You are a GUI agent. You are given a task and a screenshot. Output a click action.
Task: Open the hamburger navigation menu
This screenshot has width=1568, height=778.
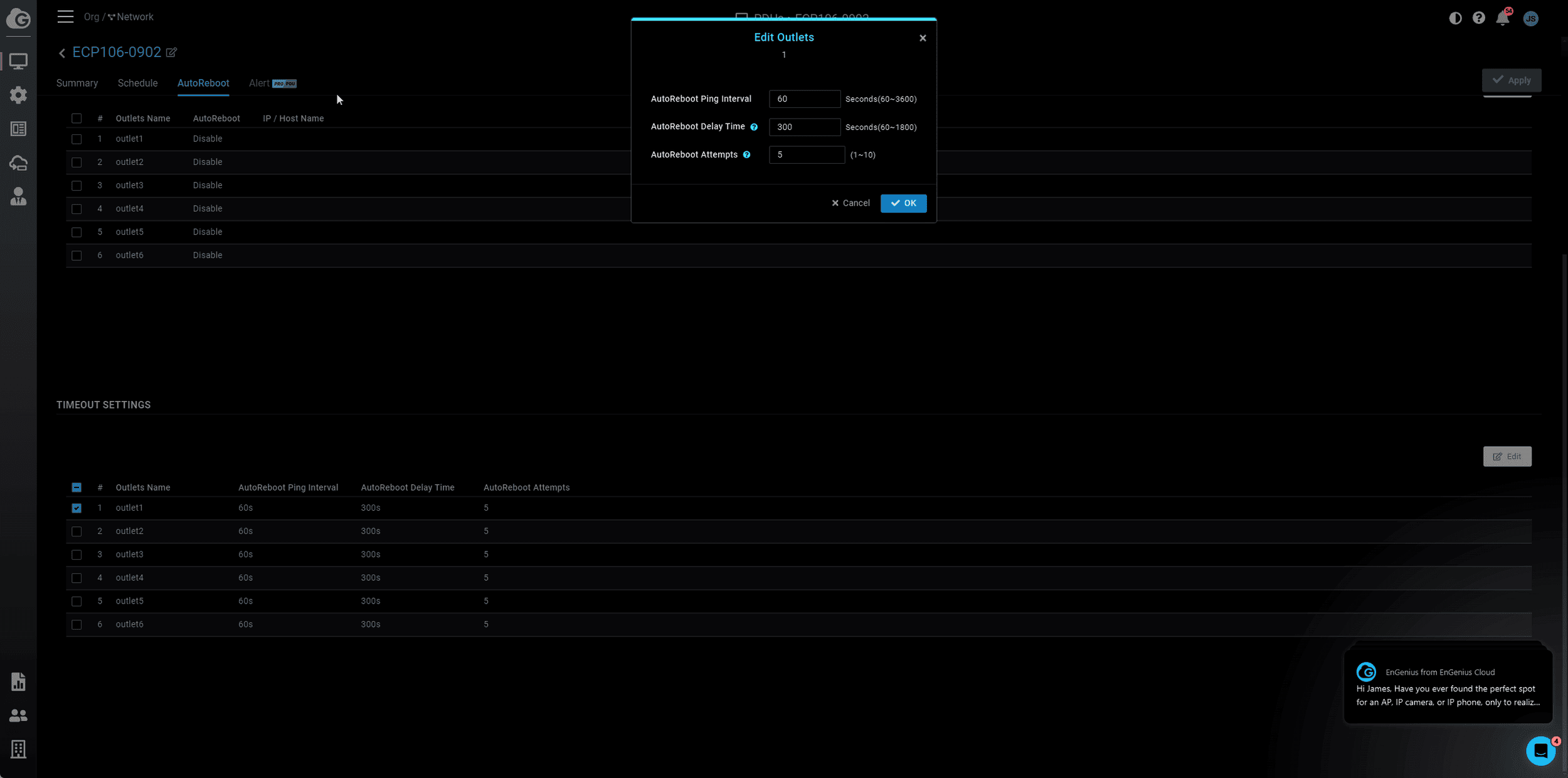65,16
